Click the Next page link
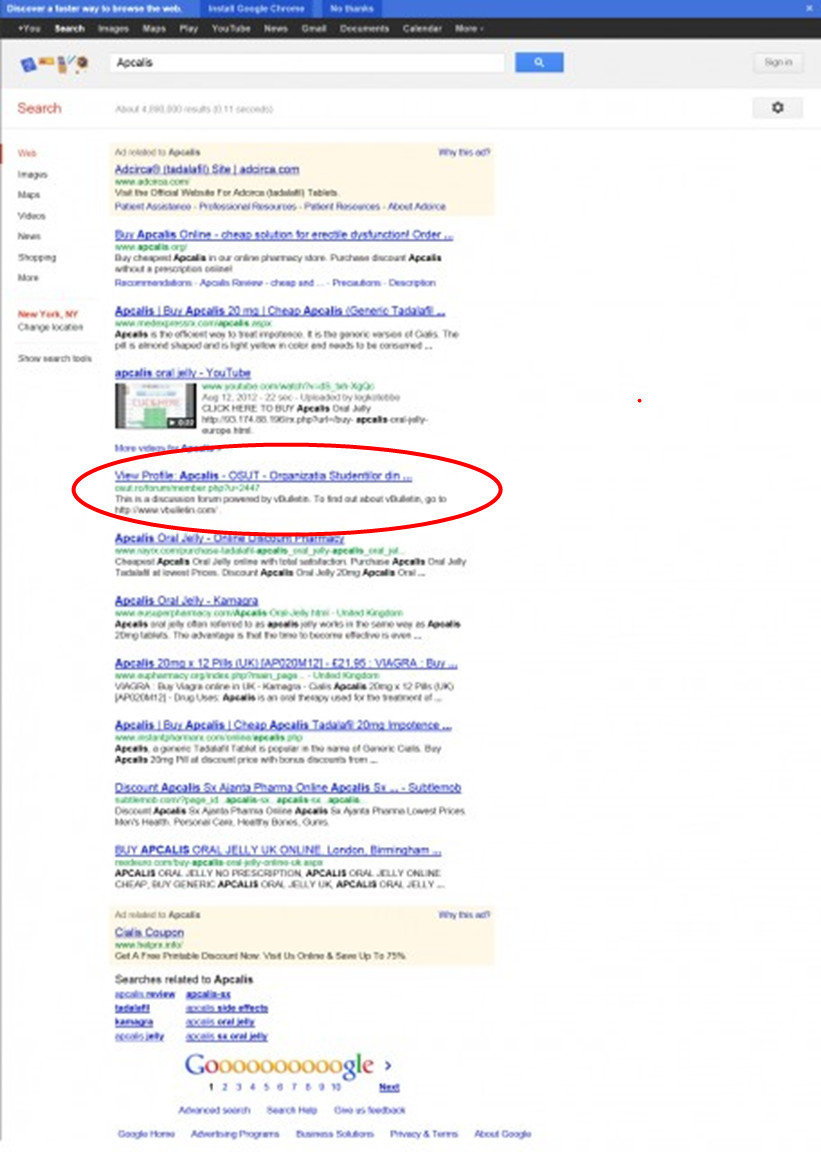Screen dimensions: 821x1152 click(x=389, y=1087)
